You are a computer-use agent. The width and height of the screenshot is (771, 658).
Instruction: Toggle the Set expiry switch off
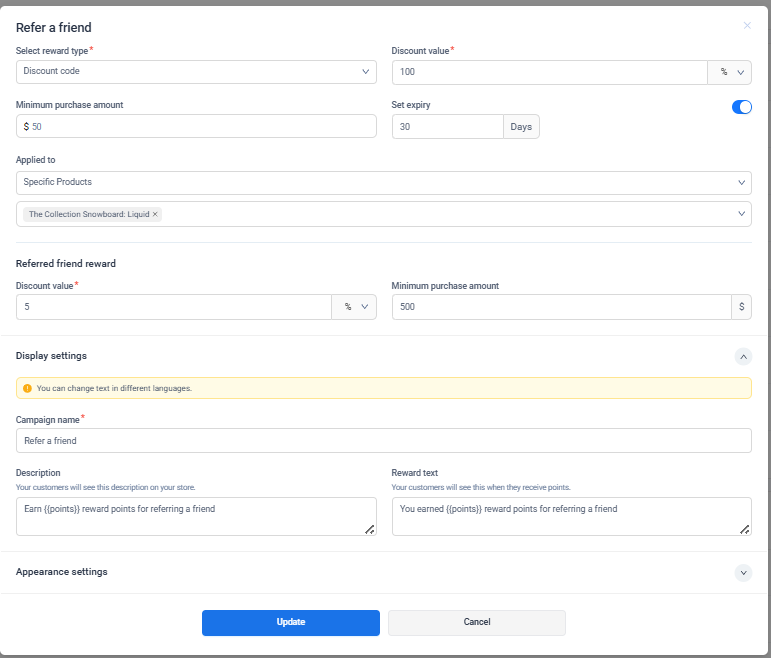point(741,107)
